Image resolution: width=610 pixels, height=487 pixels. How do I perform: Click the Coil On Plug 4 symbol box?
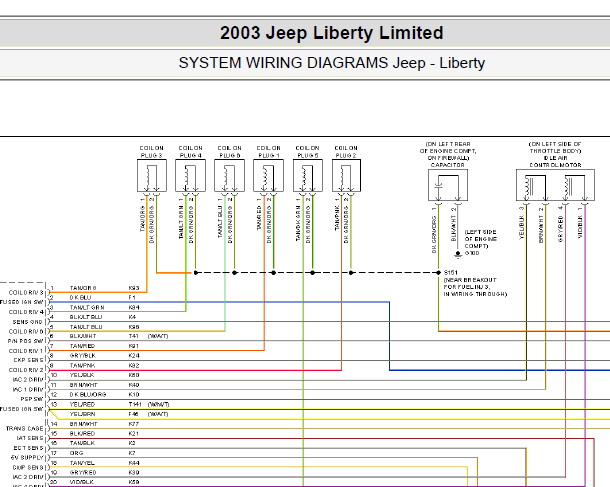point(191,175)
